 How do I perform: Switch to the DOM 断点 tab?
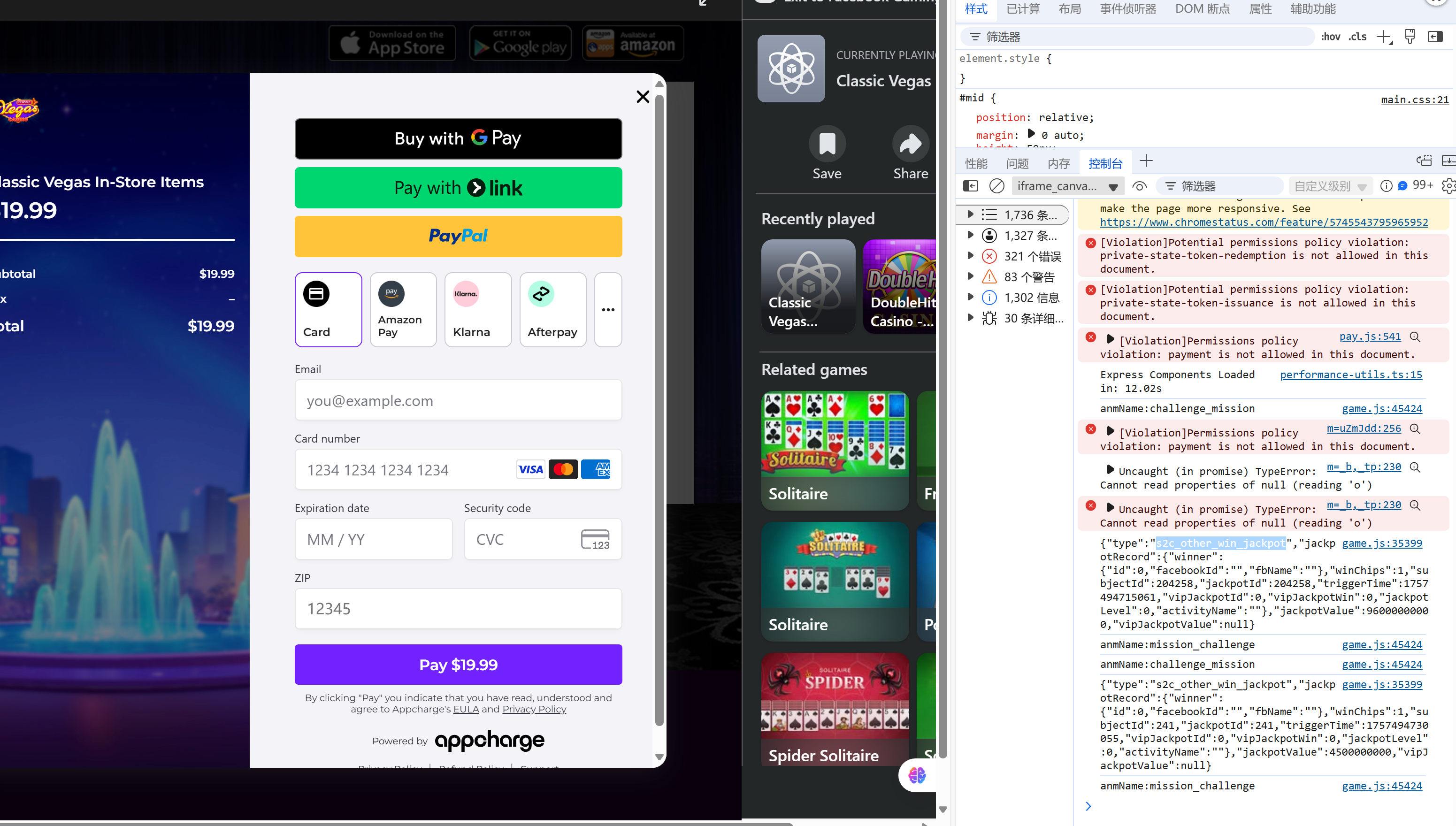click(x=1202, y=9)
